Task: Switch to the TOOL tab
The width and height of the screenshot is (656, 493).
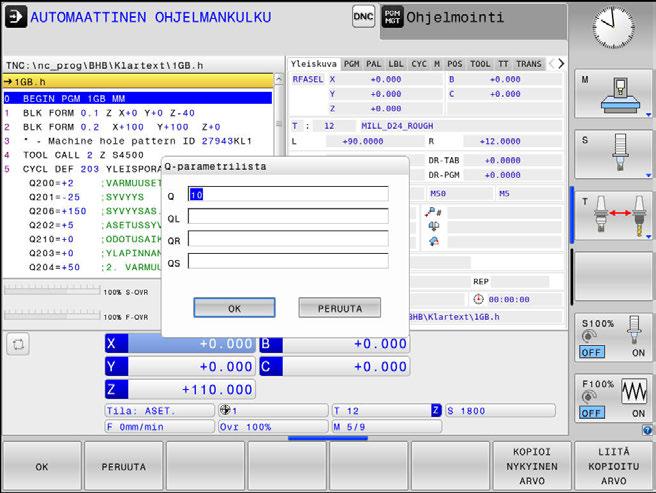Action: pyautogui.click(x=480, y=64)
